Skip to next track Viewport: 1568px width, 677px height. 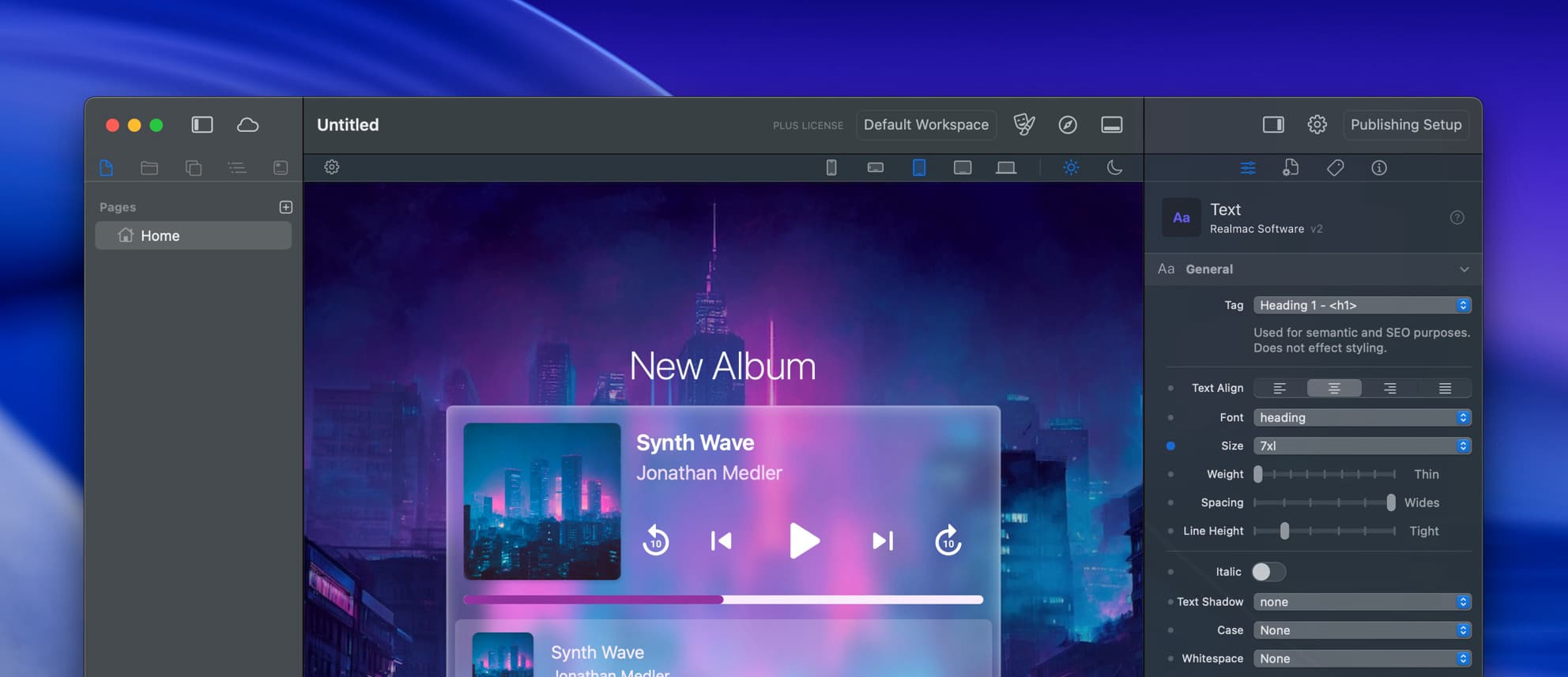(883, 541)
